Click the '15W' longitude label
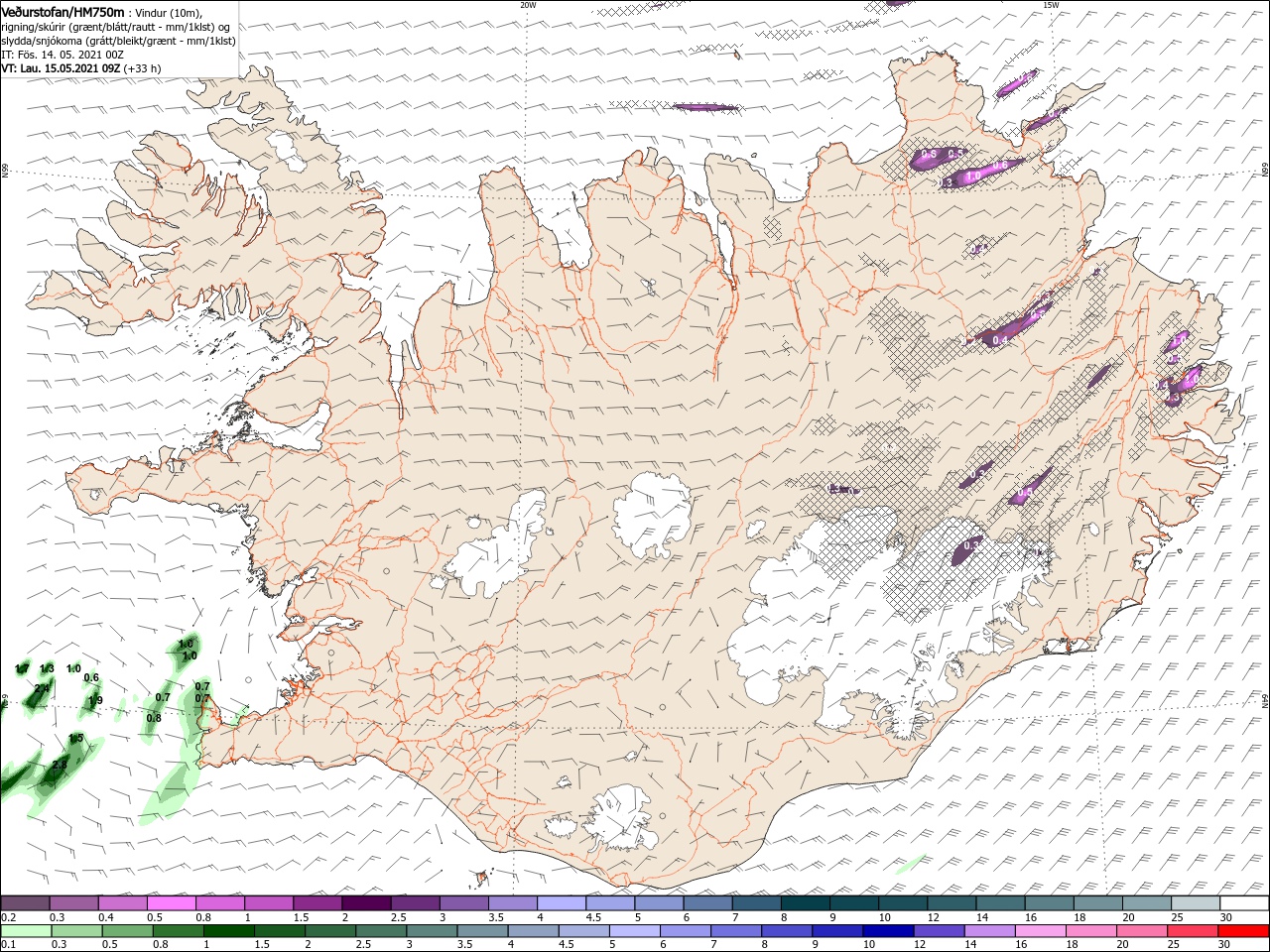The image size is (1270, 952). point(1051,5)
